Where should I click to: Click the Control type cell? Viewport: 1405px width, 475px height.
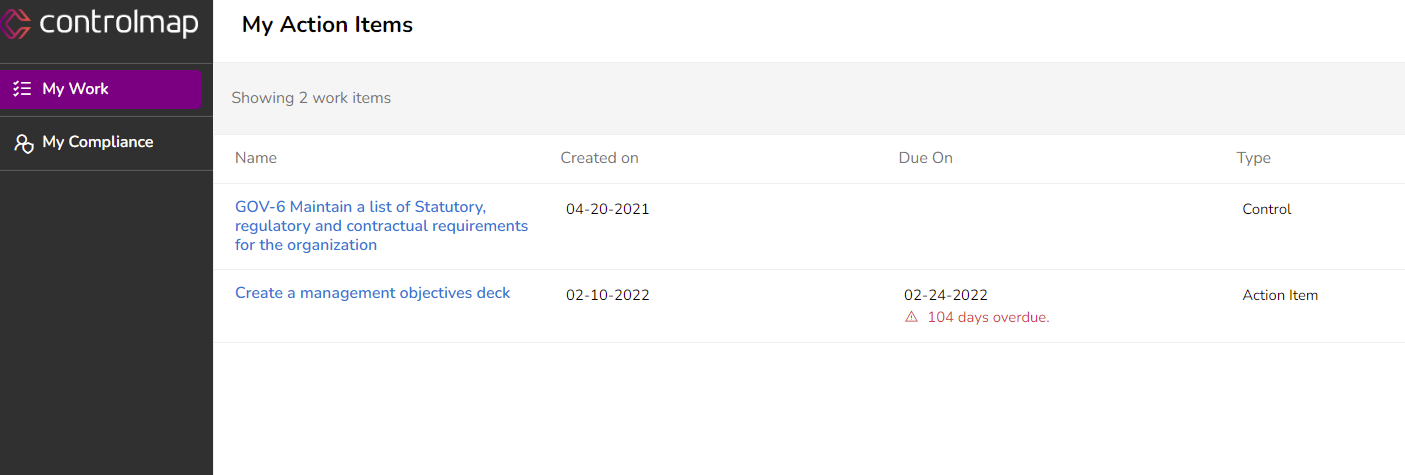pos(1267,209)
